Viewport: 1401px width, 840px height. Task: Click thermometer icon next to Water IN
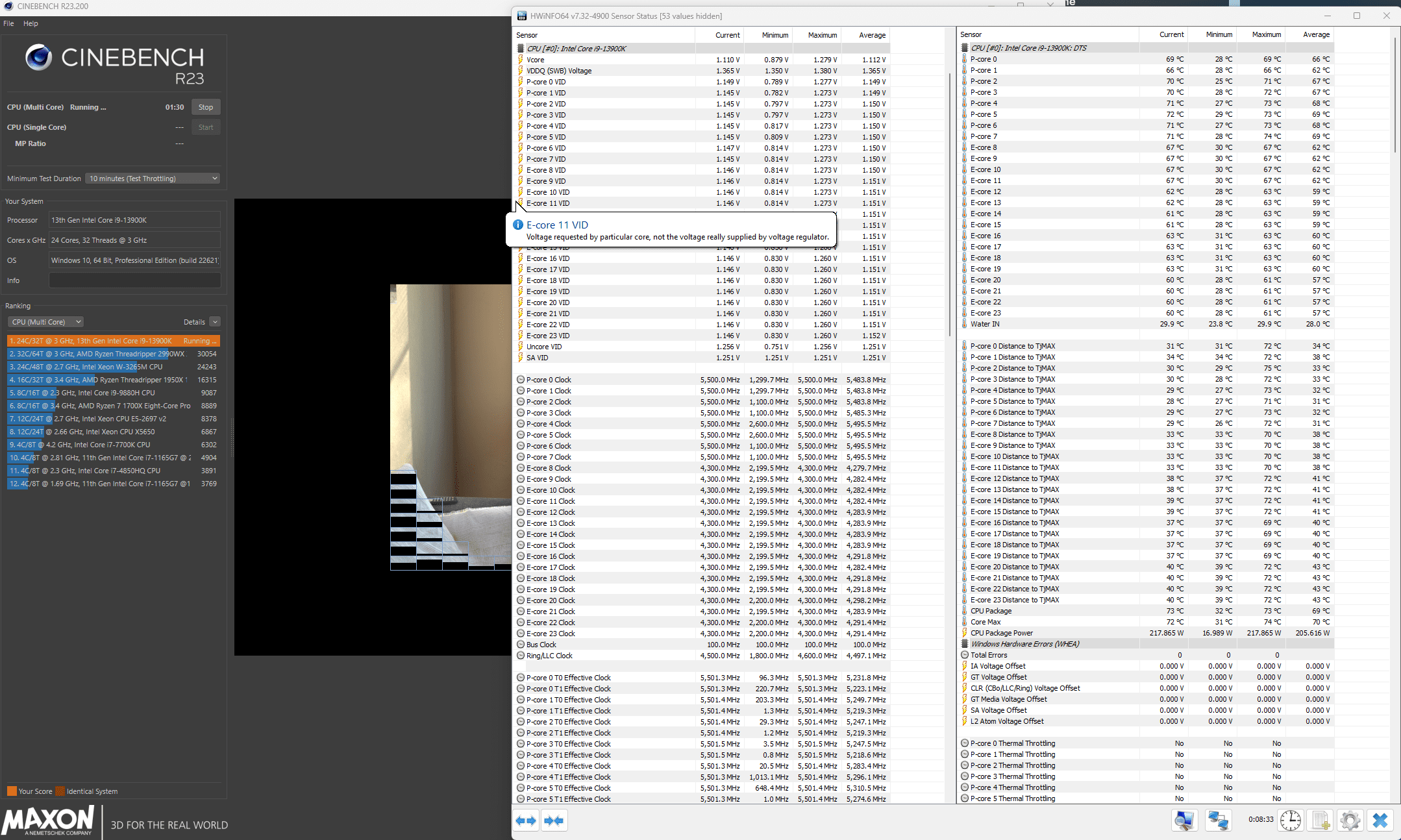click(964, 324)
